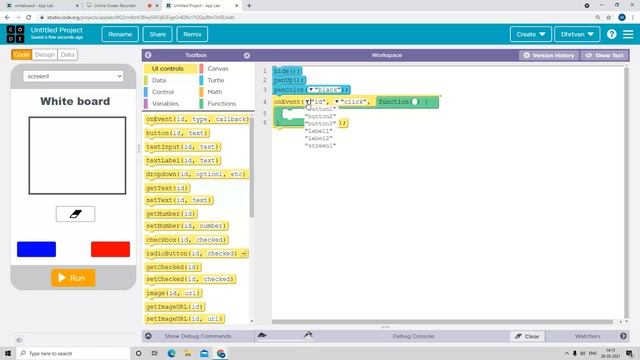Select UI controls toolbox category
The height and width of the screenshot is (360, 640).
click(168, 69)
